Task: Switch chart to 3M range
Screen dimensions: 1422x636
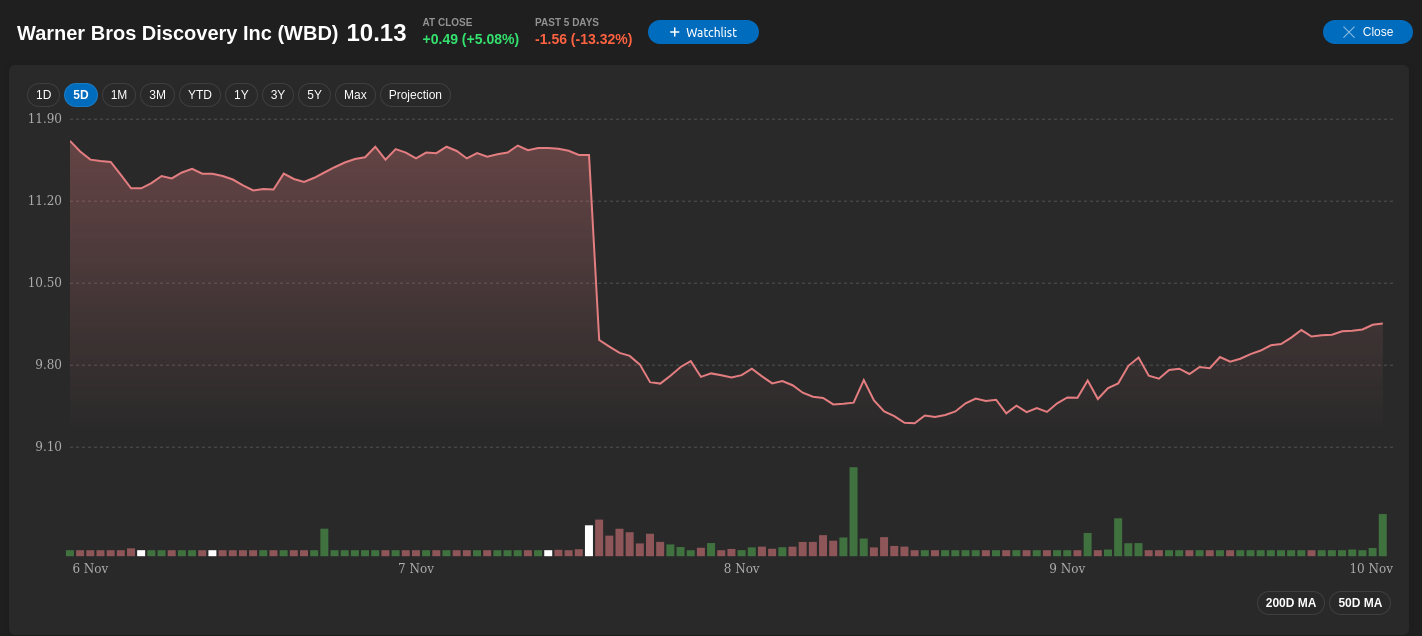Action: click(x=157, y=95)
